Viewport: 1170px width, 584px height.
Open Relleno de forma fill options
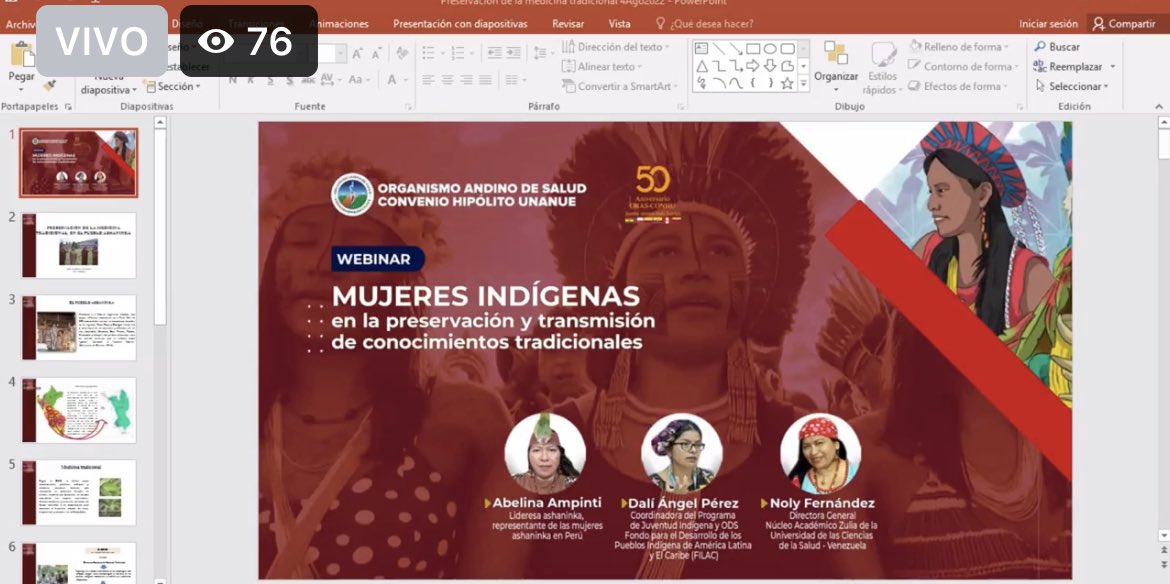[959, 47]
